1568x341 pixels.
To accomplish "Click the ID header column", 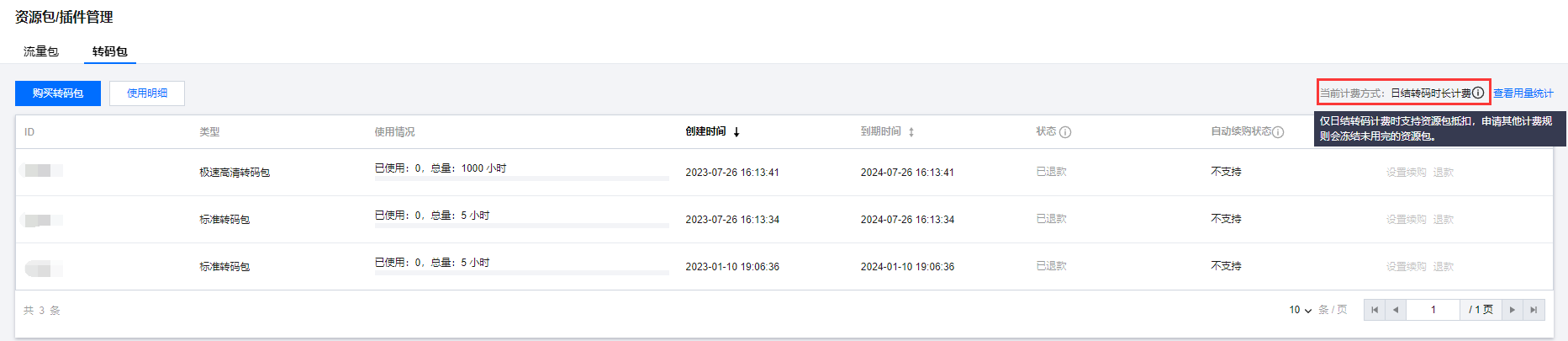I will [29, 132].
